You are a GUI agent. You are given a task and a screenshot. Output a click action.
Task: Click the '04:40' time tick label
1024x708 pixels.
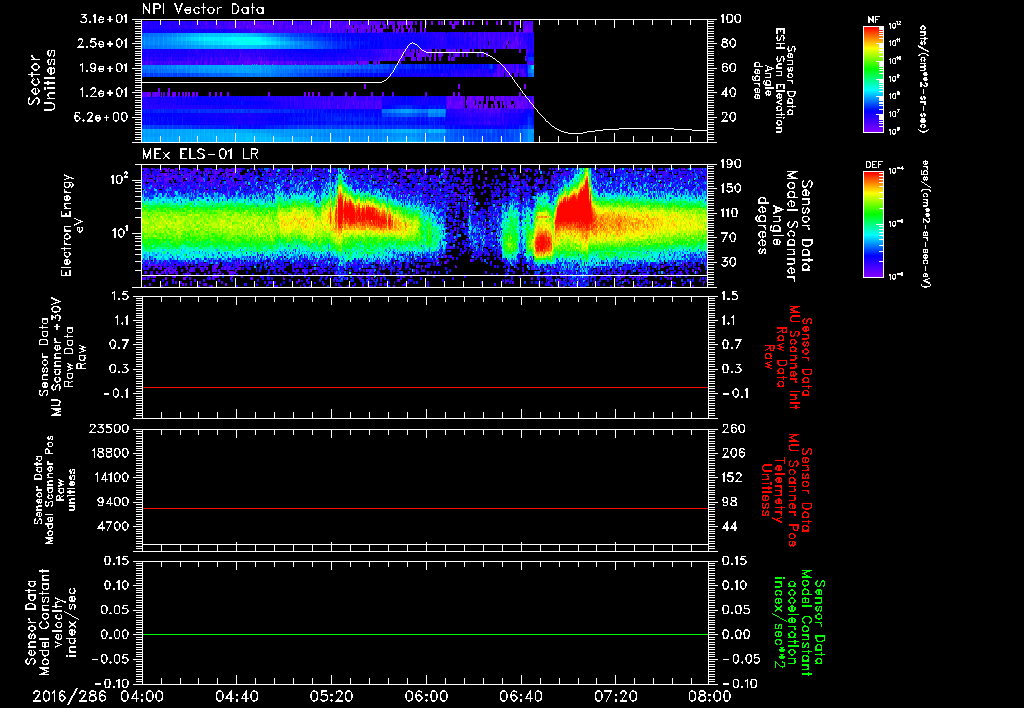pyautogui.click(x=236, y=696)
